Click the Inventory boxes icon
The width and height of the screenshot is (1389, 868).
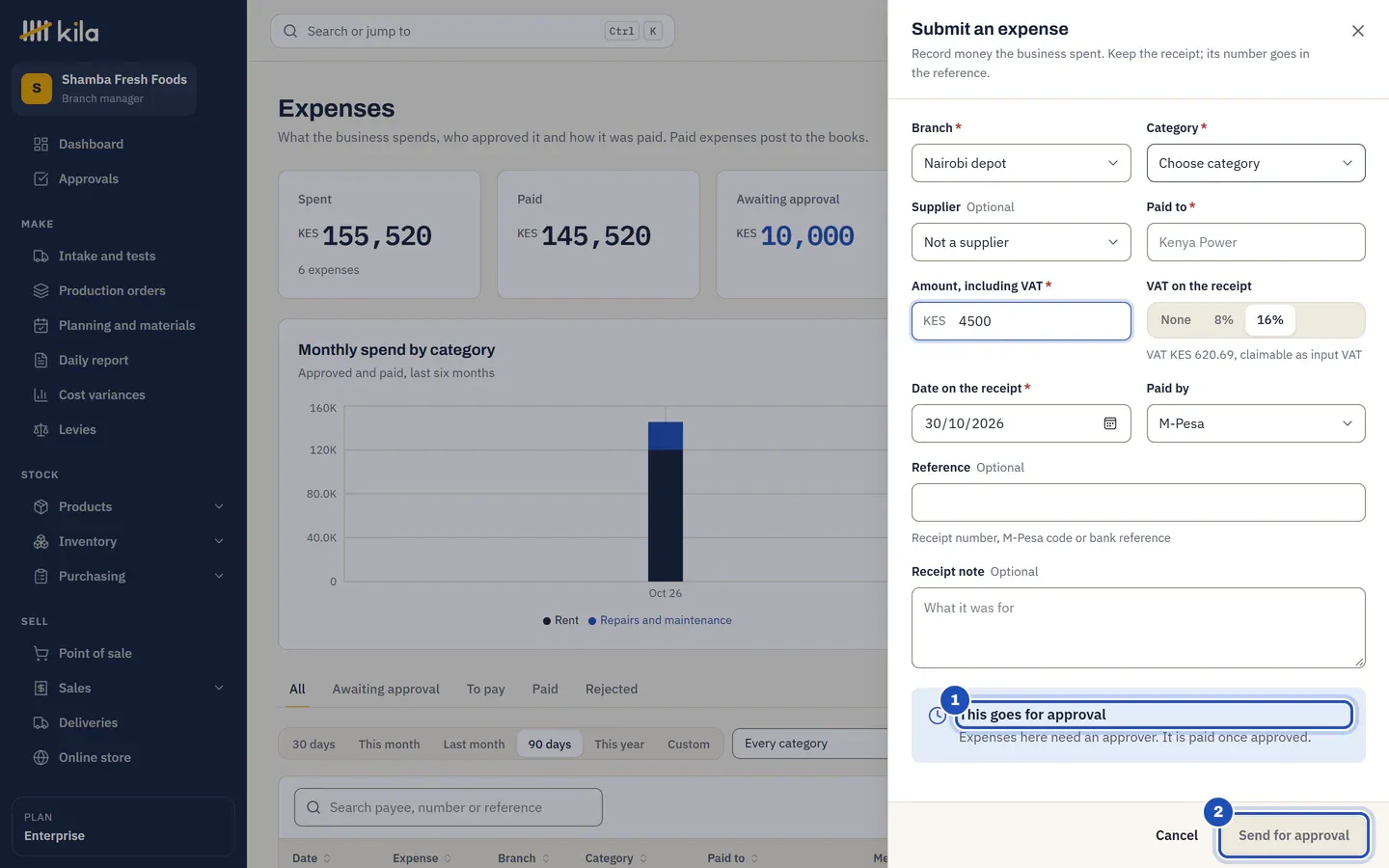coord(41,541)
